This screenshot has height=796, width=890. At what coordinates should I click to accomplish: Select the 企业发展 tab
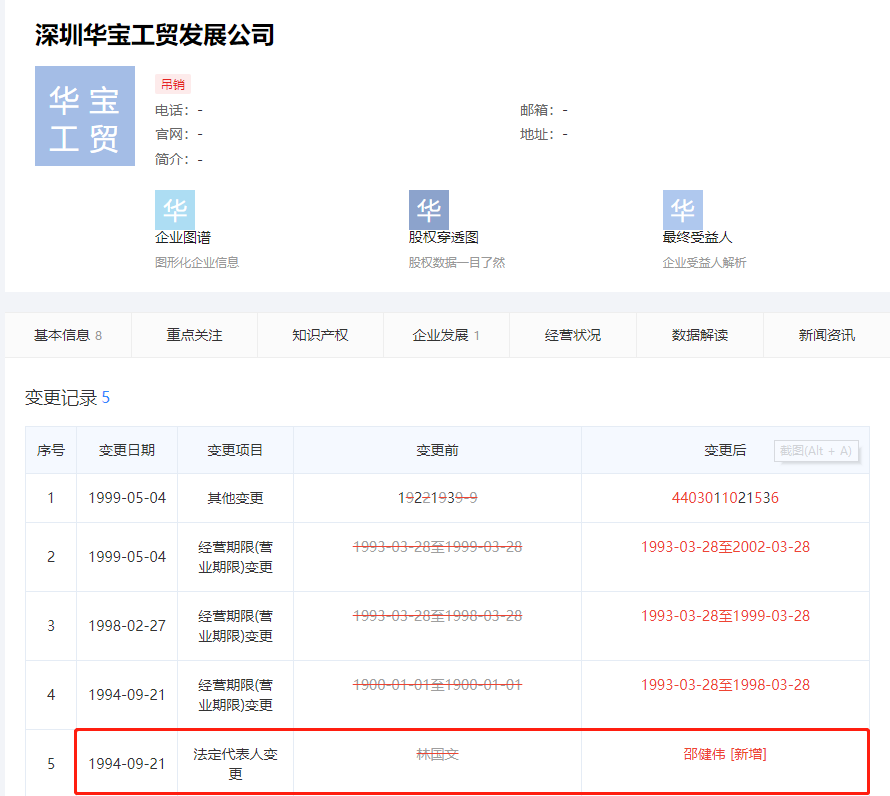pyautogui.click(x=446, y=335)
